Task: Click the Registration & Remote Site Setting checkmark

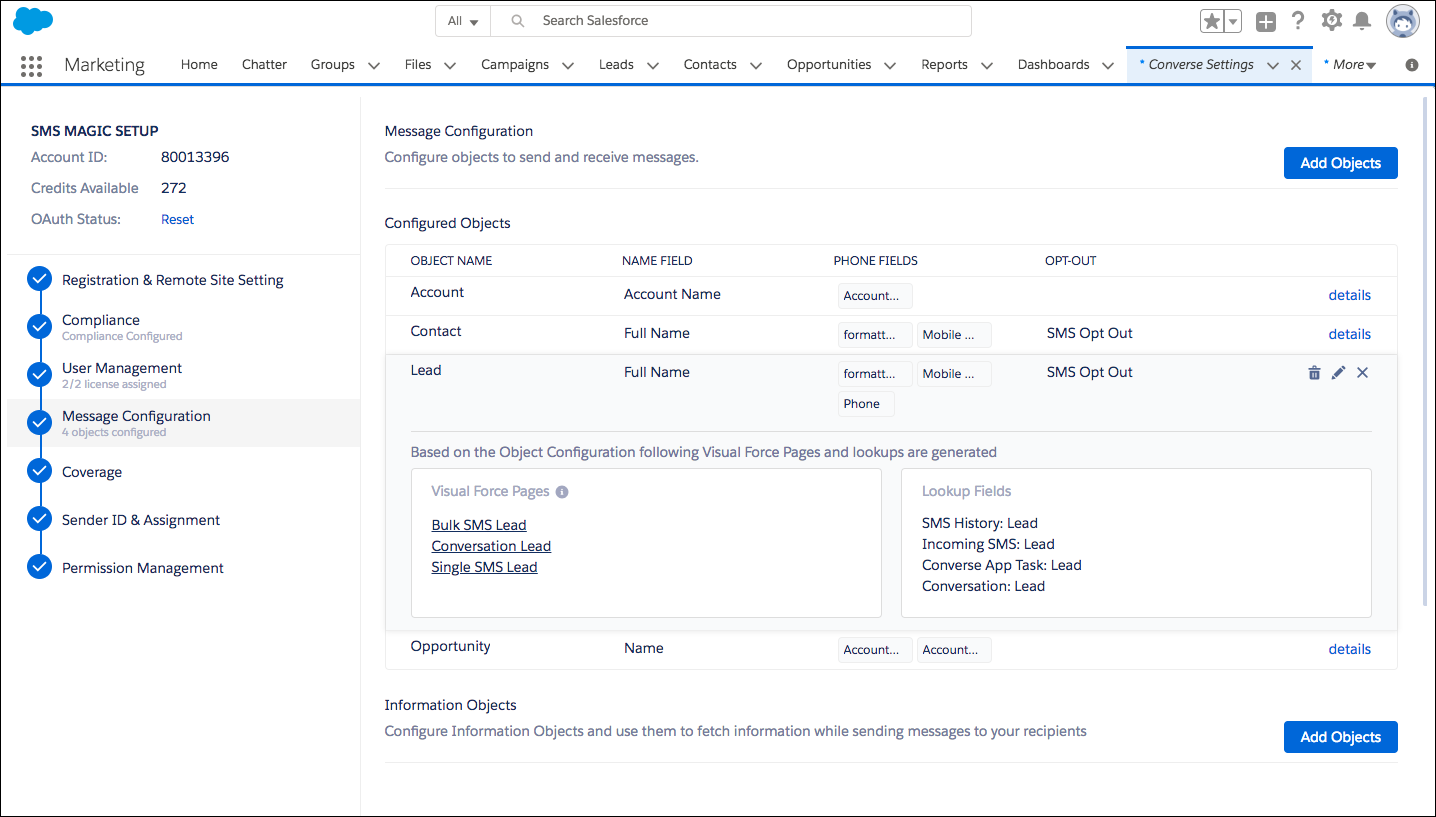Action: [x=40, y=279]
